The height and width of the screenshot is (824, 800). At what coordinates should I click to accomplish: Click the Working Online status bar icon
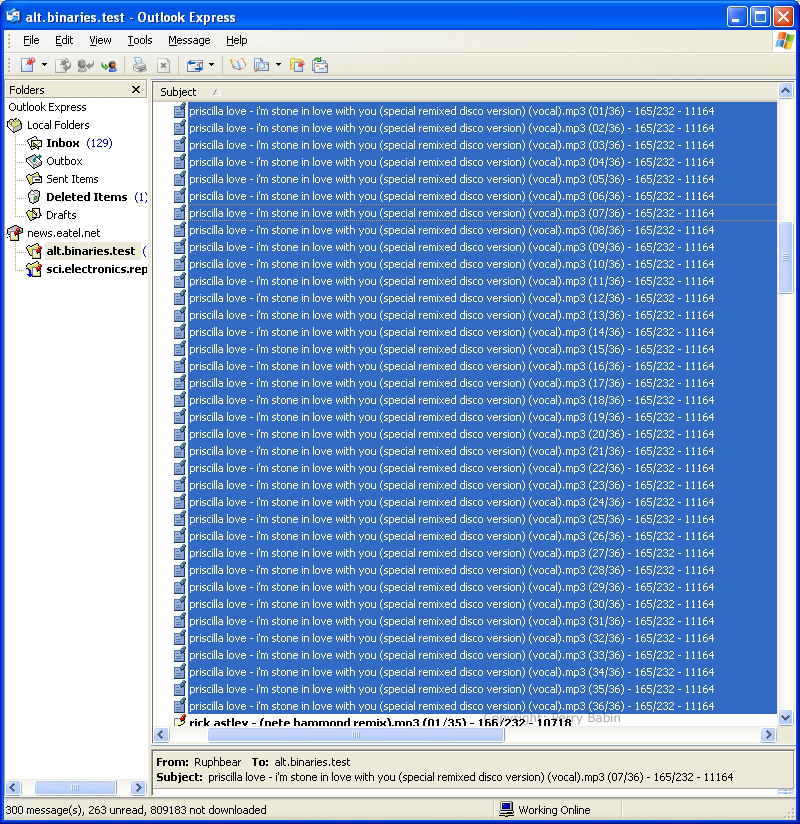(506, 809)
